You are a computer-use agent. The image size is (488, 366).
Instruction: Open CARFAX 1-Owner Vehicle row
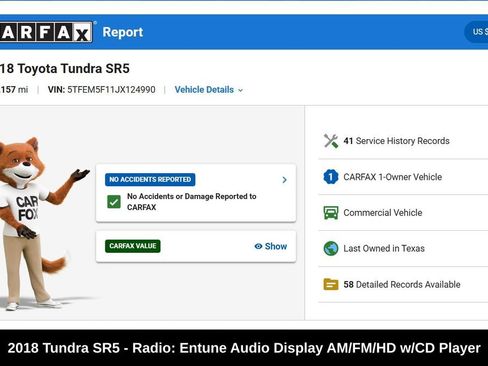pyautogui.click(x=403, y=177)
